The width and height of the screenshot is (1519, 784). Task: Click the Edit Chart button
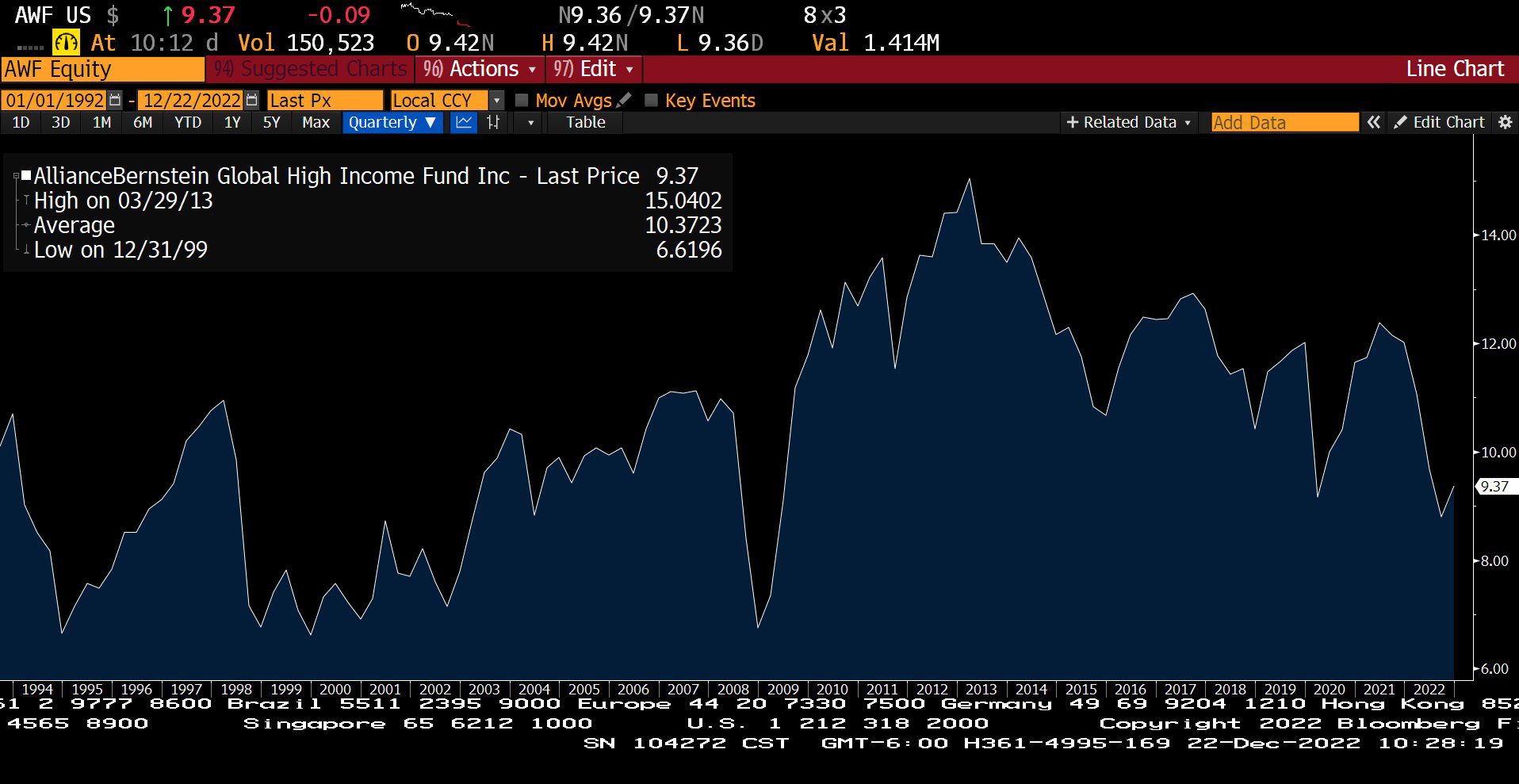(x=1440, y=122)
